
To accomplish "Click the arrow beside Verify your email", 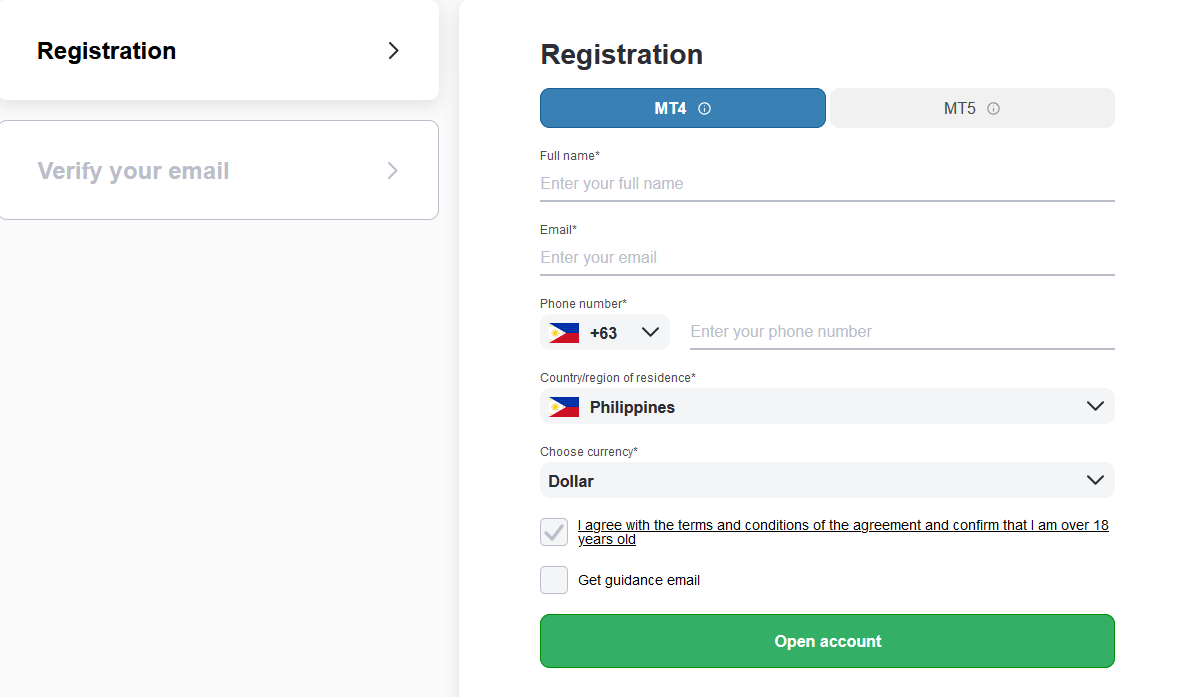I will pos(392,171).
